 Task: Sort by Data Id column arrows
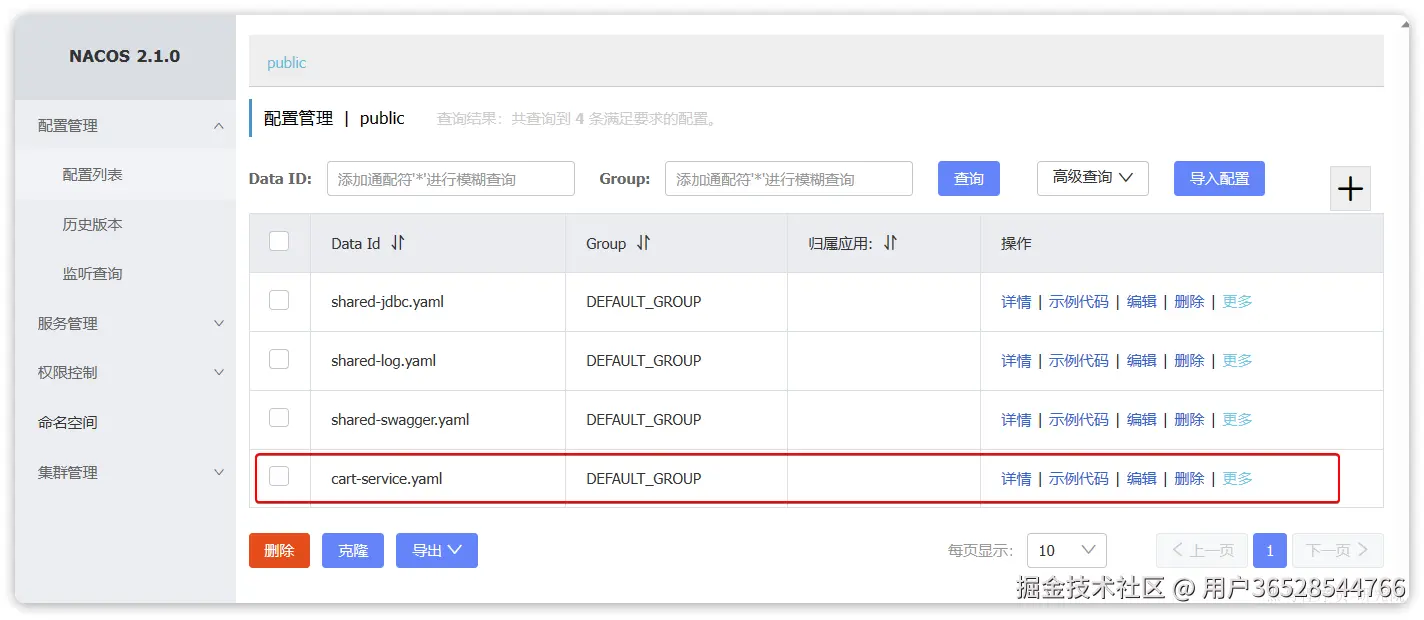pyautogui.click(x=398, y=243)
